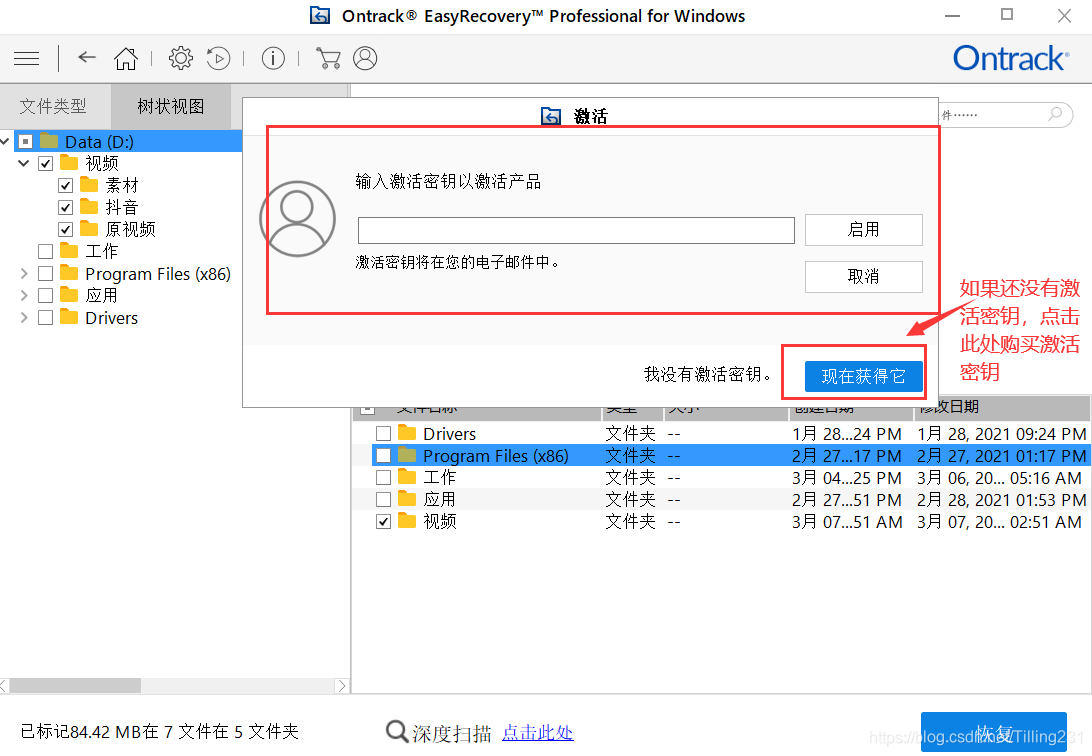
Task: Toggle Data (D:) tree checkbox
Action: click(26, 142)
